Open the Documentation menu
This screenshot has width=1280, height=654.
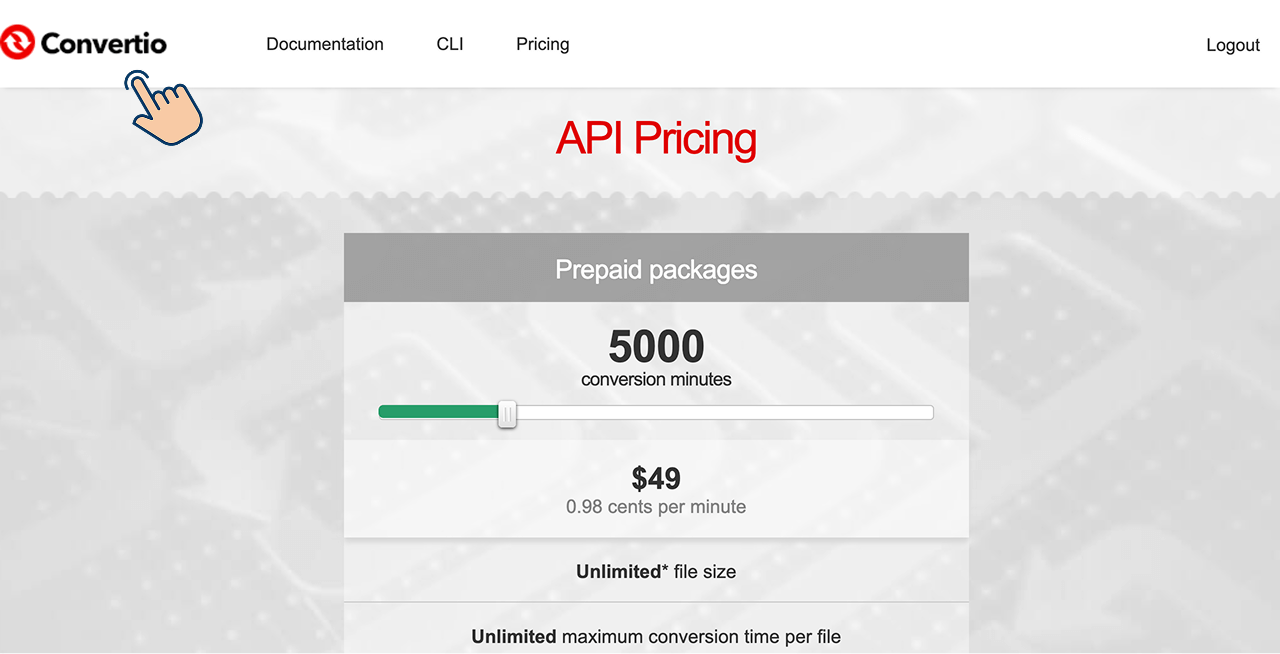coord(325,44)
